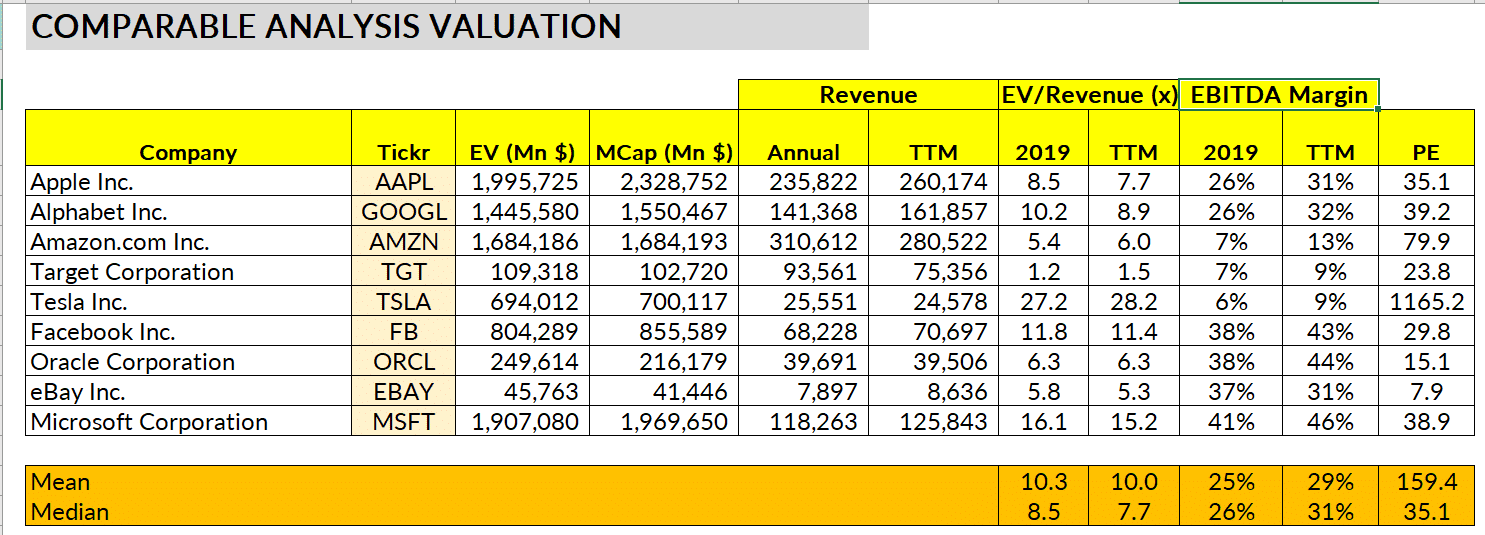Click the TSLA ticker cell
The width and height of the screenshot is (1485, 535).
tap(403, 302)
